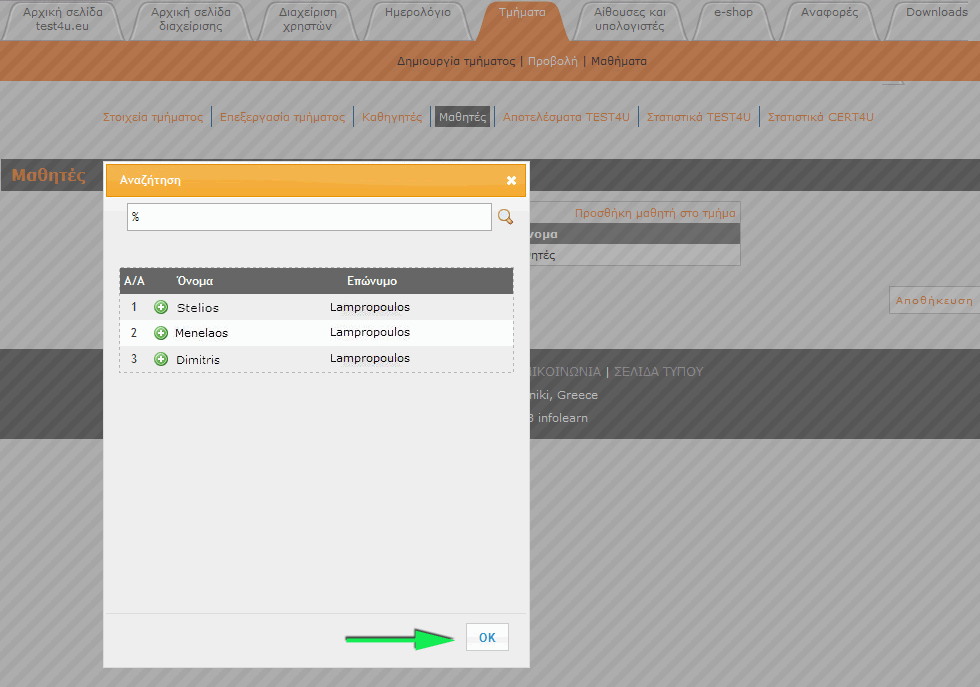Click the magnifier search icon in dialog
This screenshot has width=980, height=687.
coord(506,217)
